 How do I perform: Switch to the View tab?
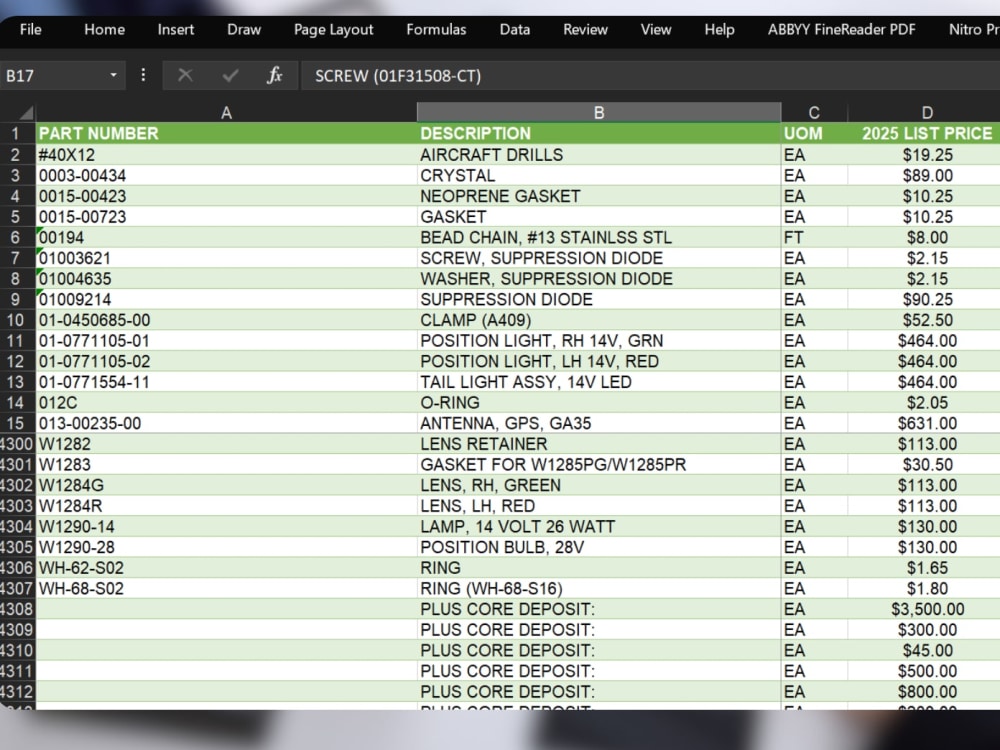tap(656, 29)
